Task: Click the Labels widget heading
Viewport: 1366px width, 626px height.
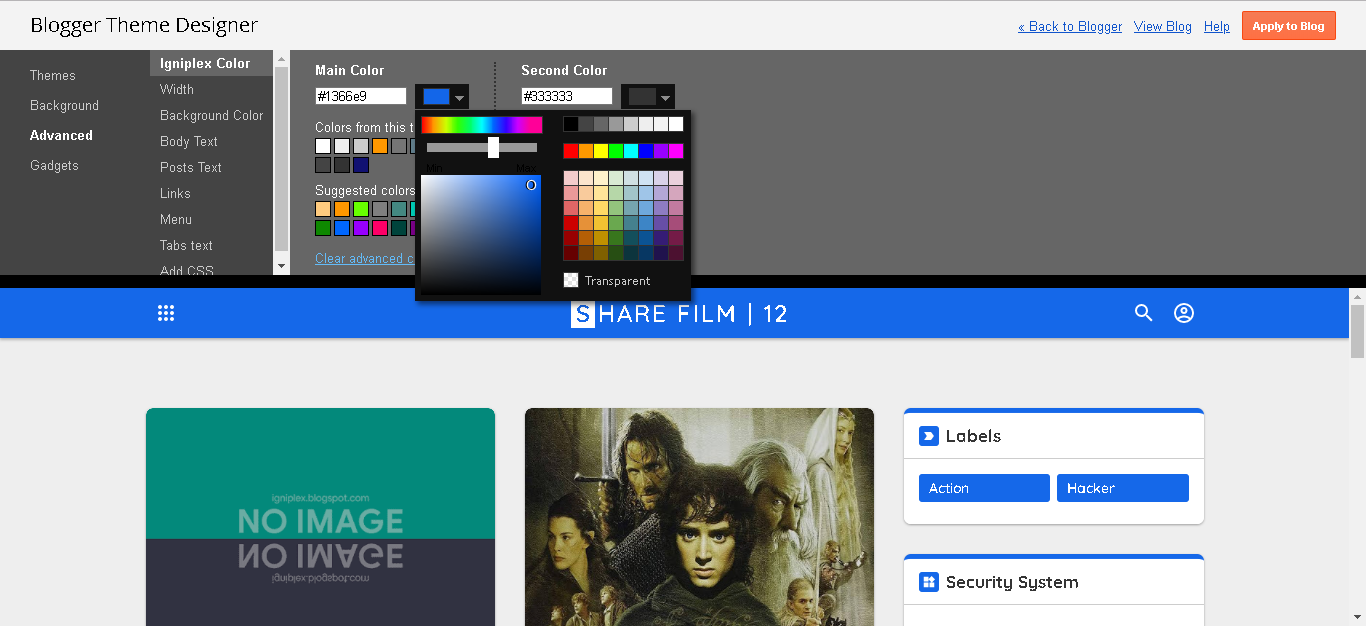Action: click(973, 436)
